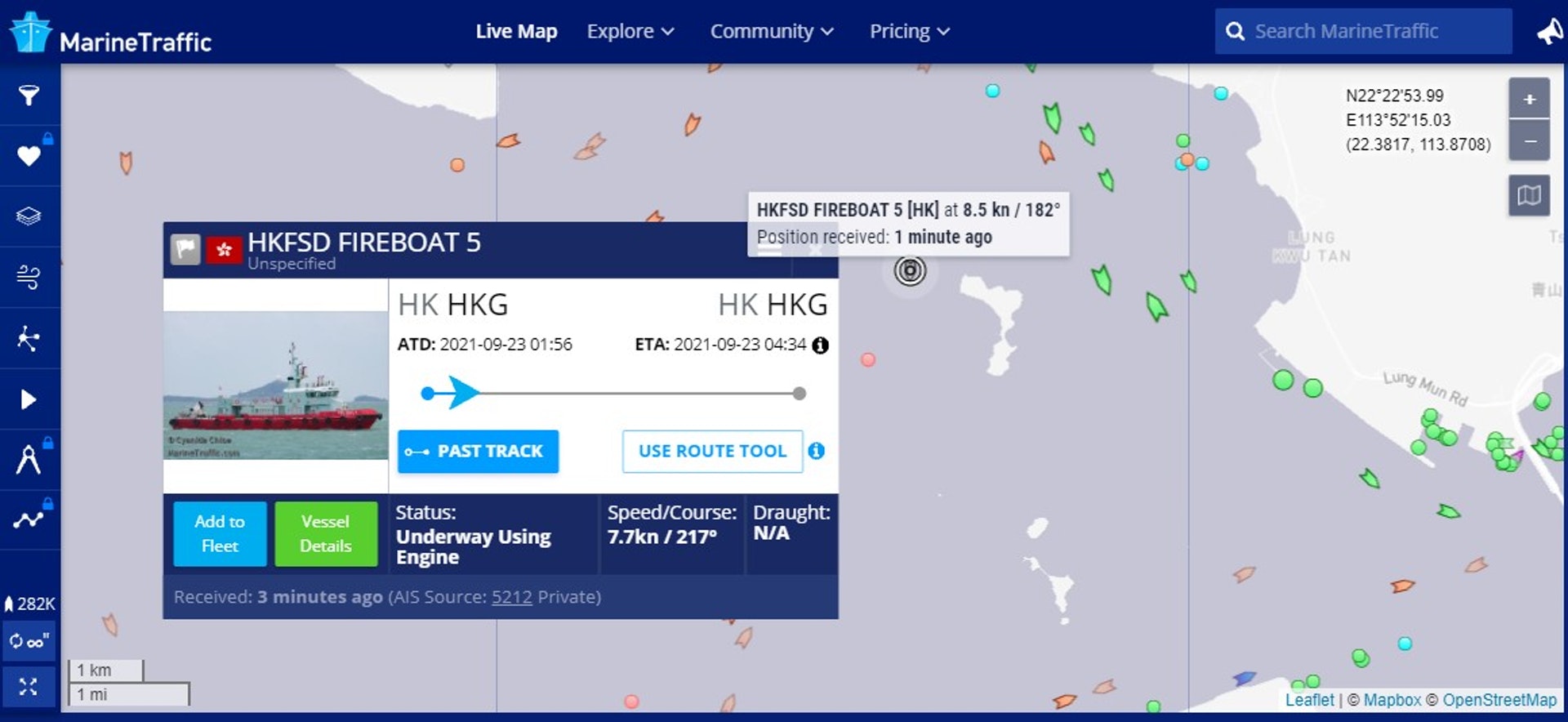
Task: Open the Pricing dropdown menu
Action: tap(909, 32)
